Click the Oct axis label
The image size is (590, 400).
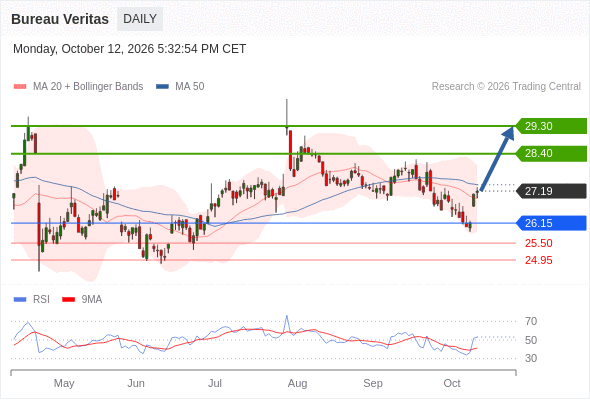(x=452, y=383)
